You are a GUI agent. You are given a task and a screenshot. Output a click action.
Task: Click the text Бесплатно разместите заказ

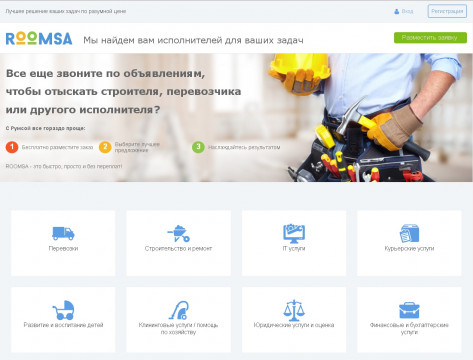(x=57, y=147)
